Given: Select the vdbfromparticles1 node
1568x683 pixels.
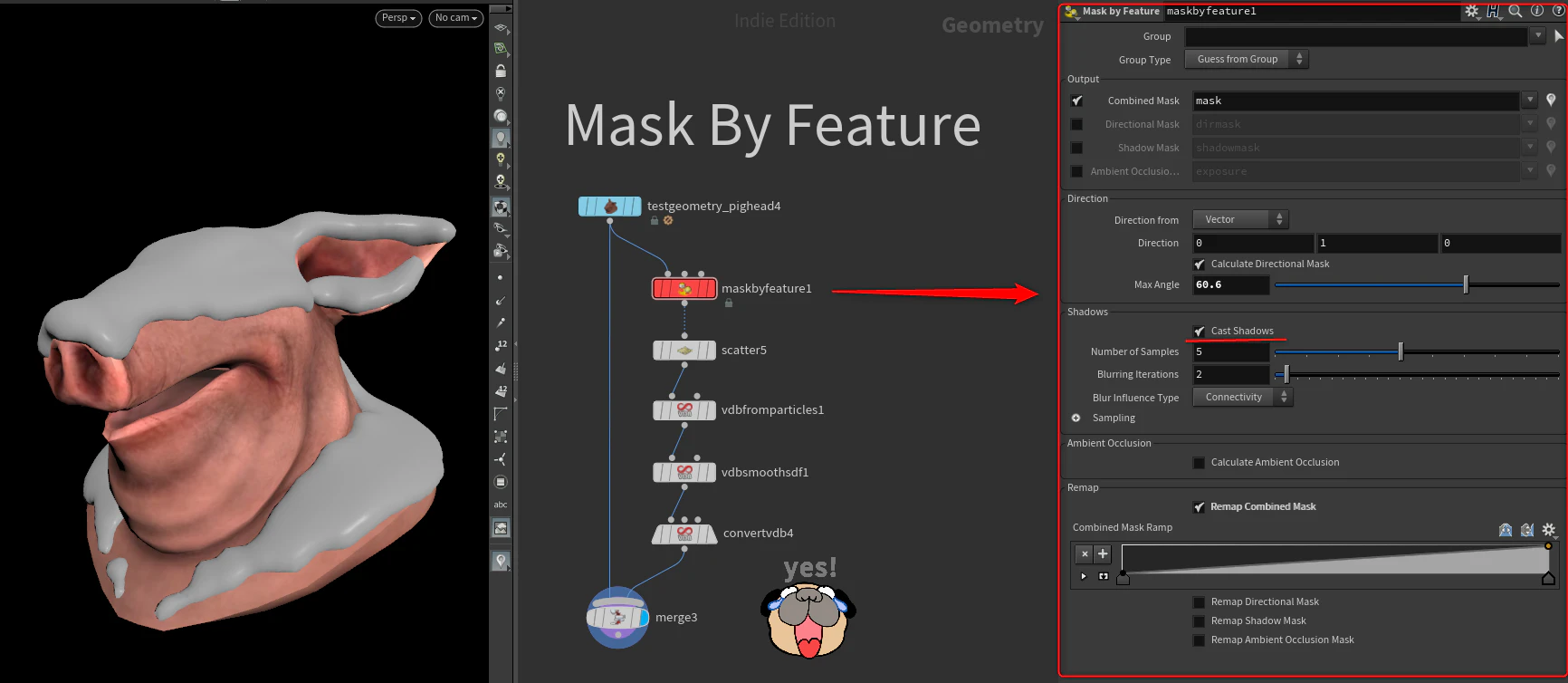Looking at the screenshot, I should coord(684,410).
